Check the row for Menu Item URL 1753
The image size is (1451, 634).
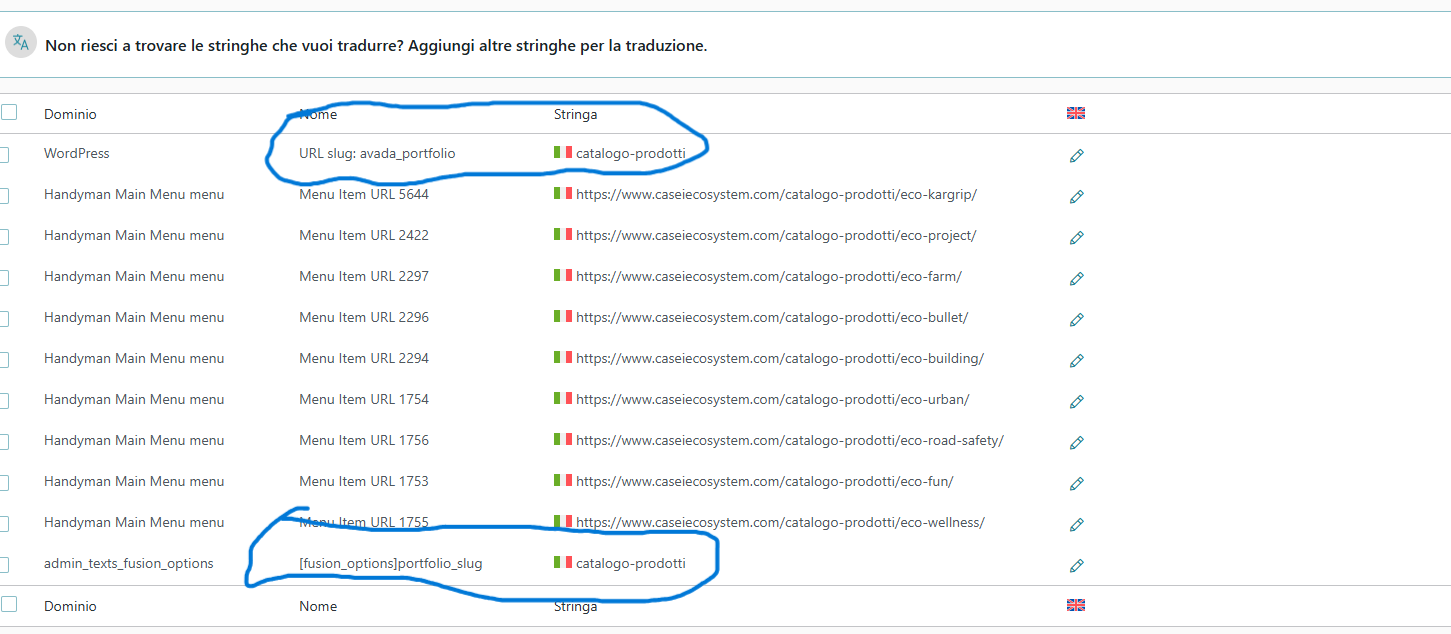click(x=4, y=483)
